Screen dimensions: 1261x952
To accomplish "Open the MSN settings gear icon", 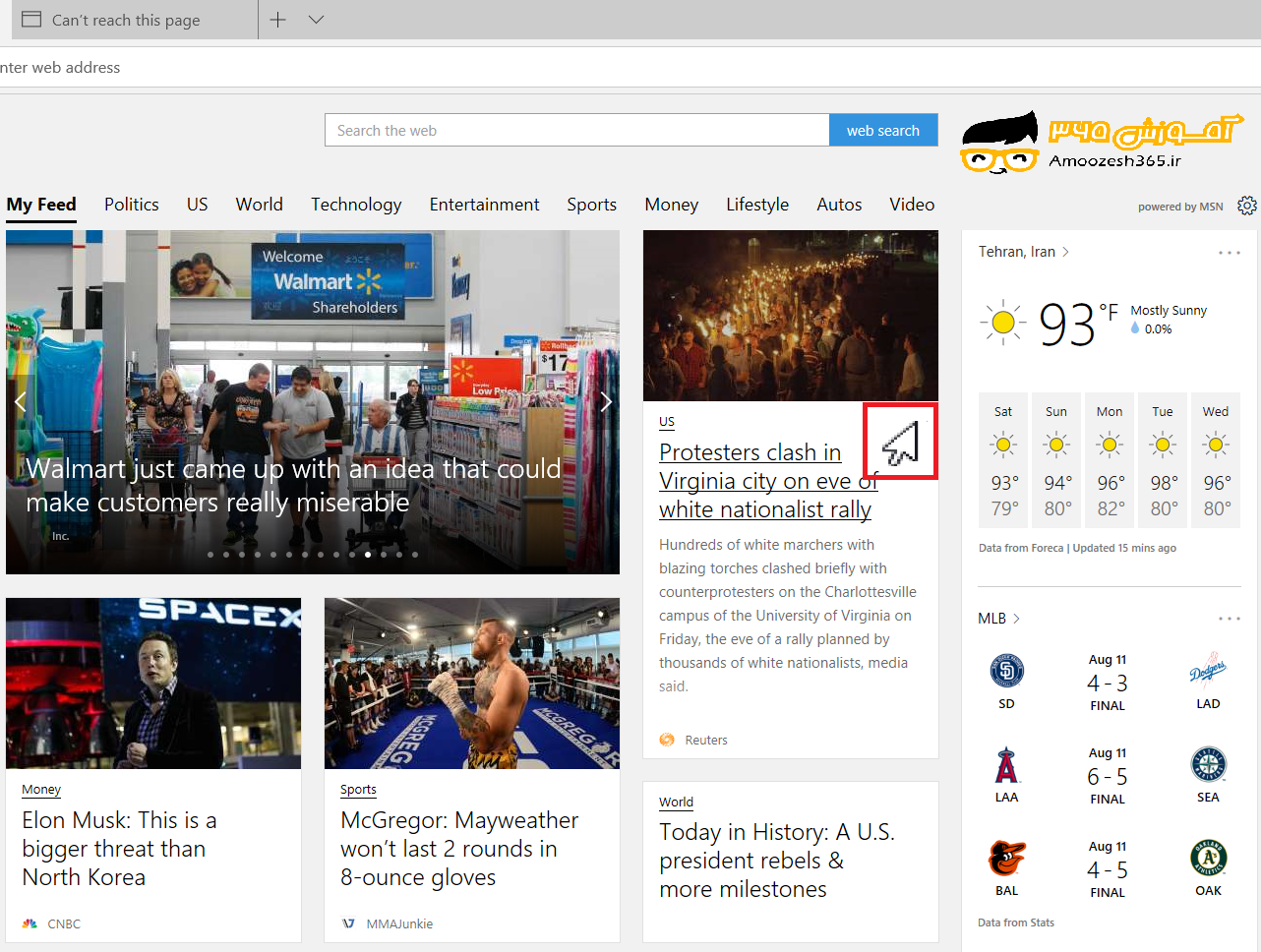I will [x=1247, y=206].
